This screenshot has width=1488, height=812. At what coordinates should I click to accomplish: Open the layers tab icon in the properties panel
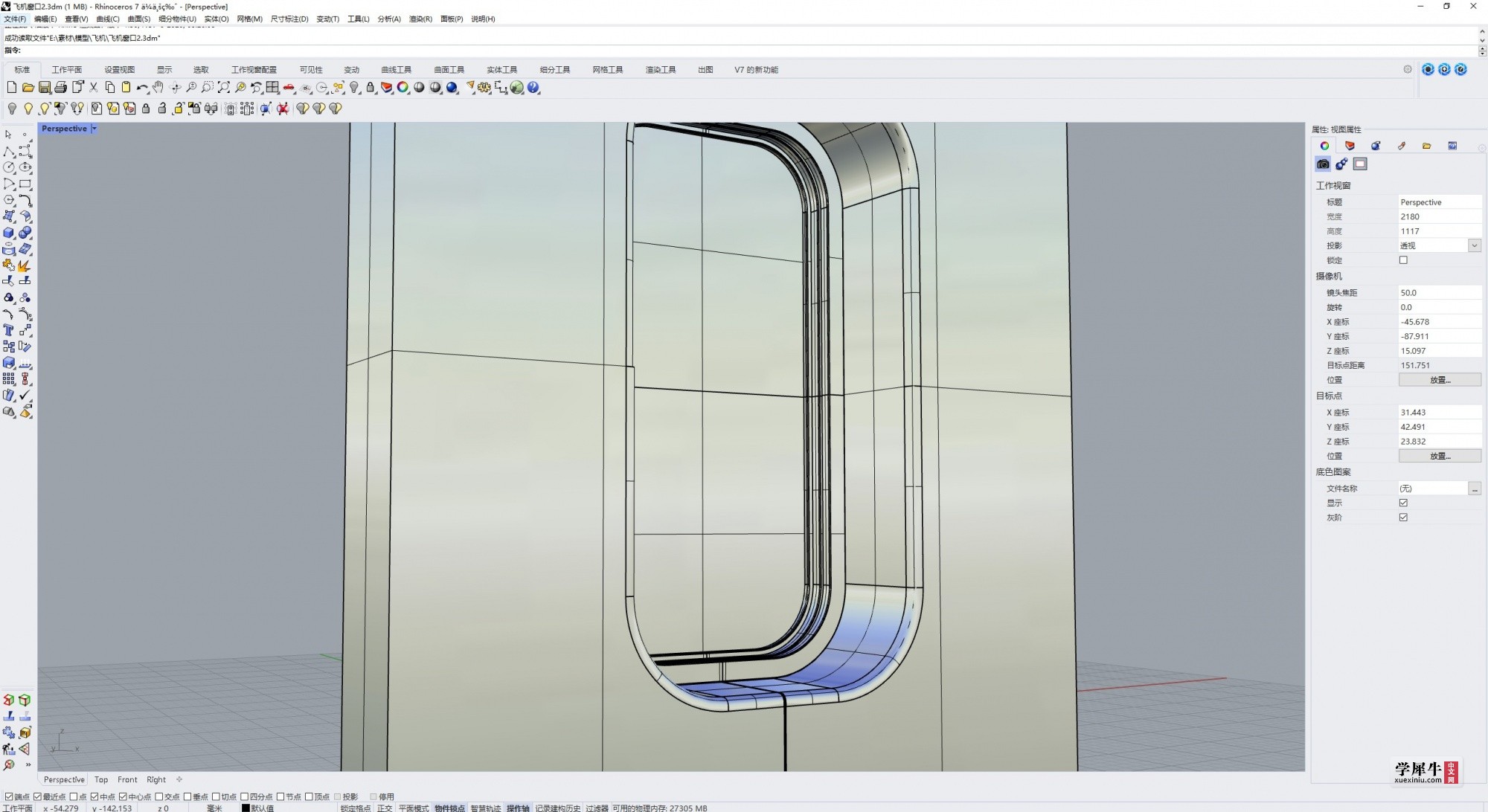click(x=1350, y=146)
